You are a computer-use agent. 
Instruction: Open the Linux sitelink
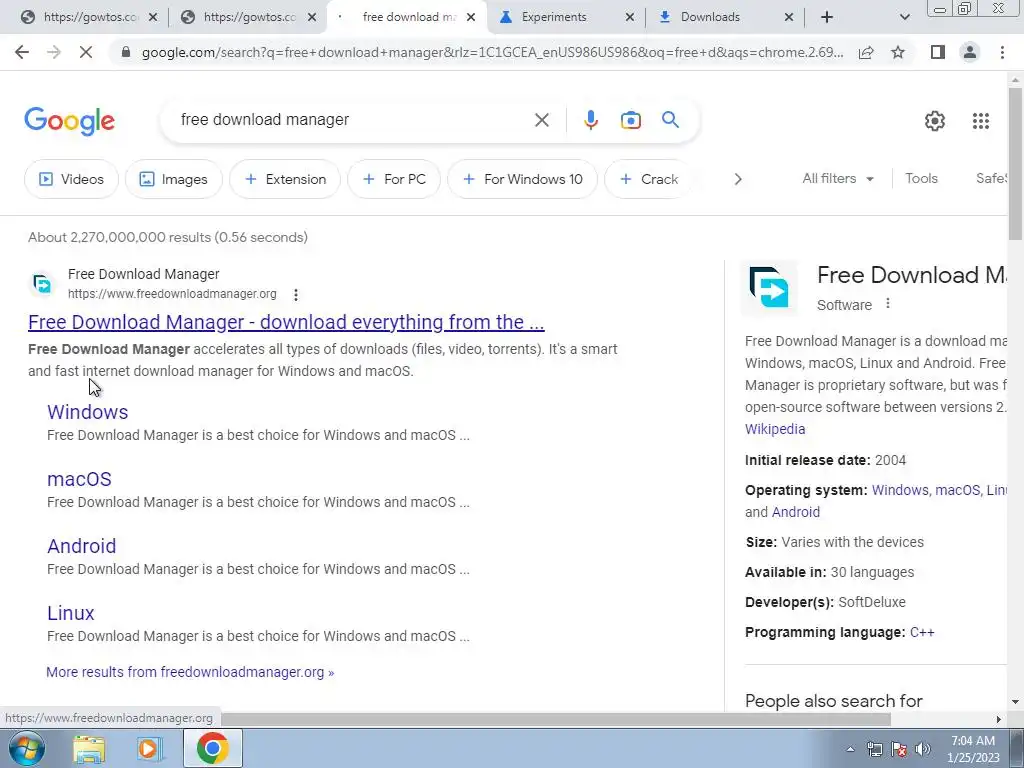[71, 613]
